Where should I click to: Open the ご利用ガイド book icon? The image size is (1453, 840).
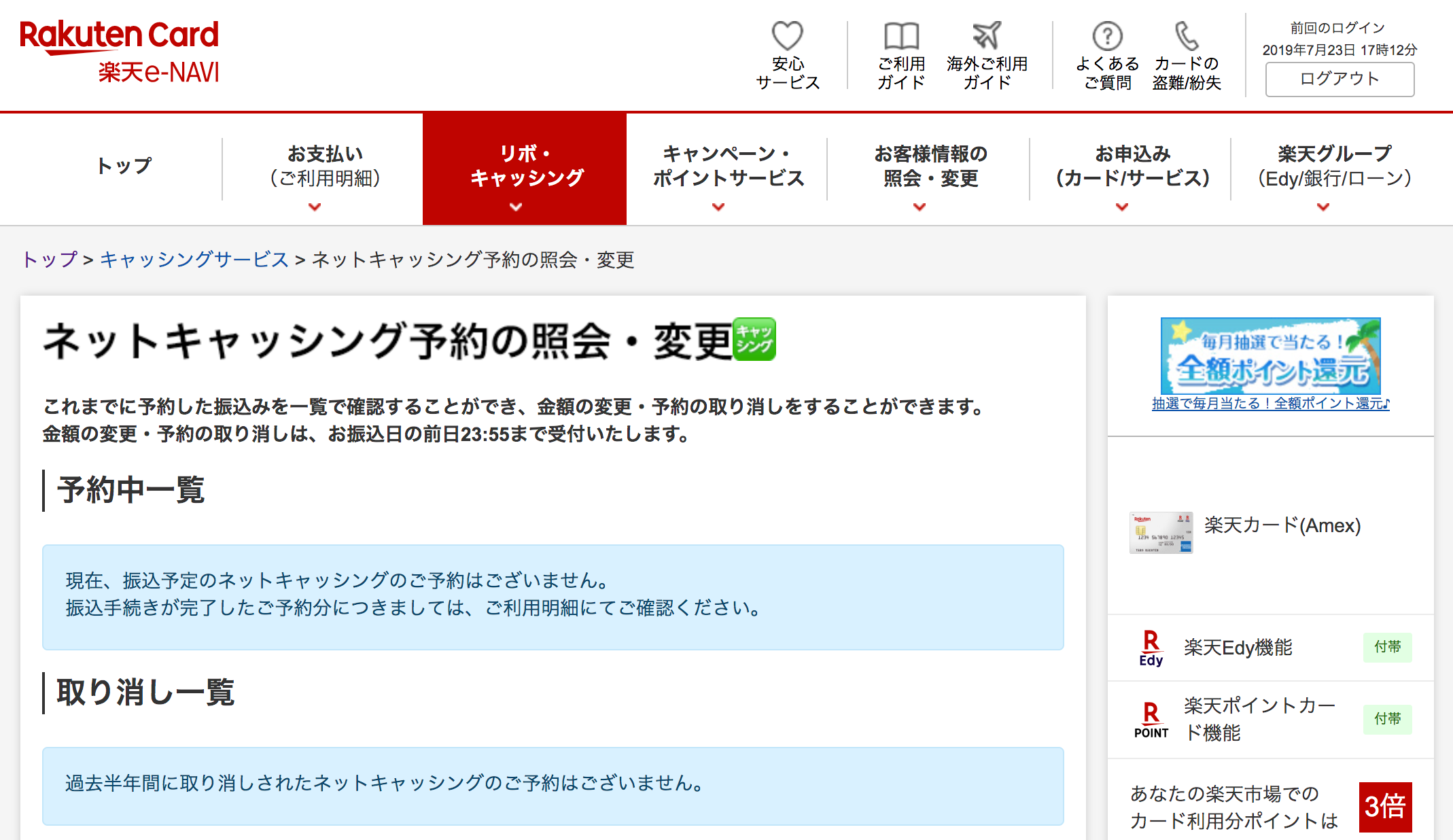[901, 36]
